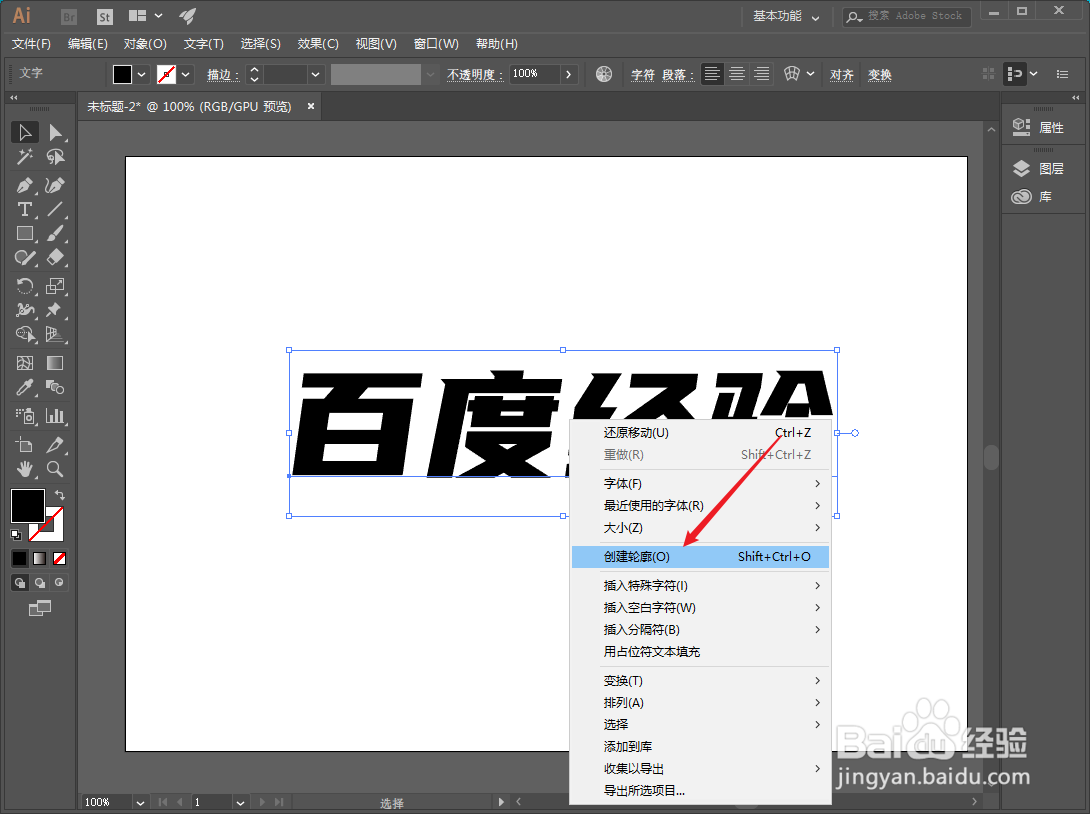1090x814 pixels.
Task: Open the 窗口(W) menu
Action: tap(436, 44)
